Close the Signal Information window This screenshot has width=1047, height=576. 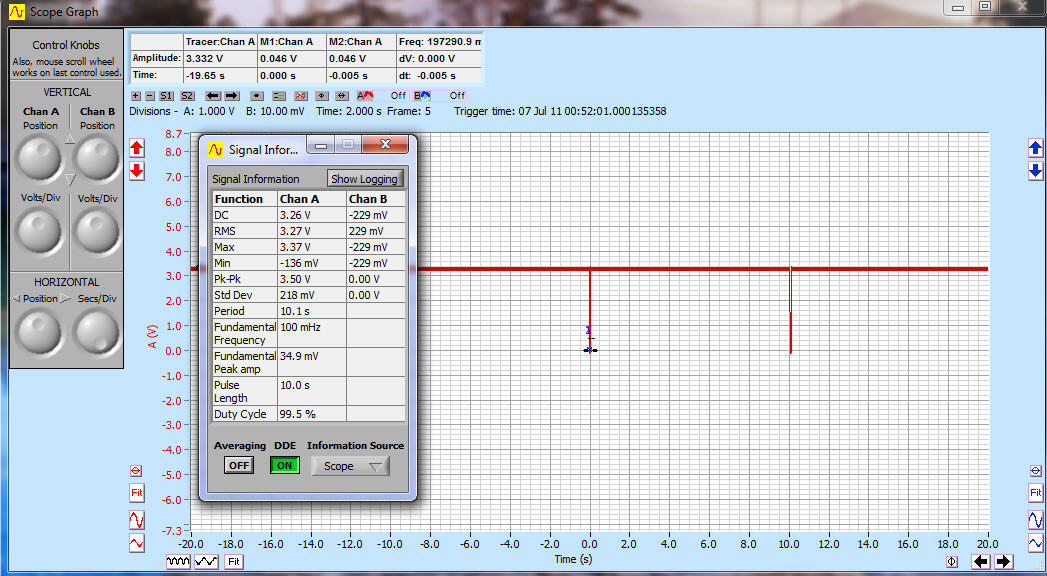click(385, 145)
